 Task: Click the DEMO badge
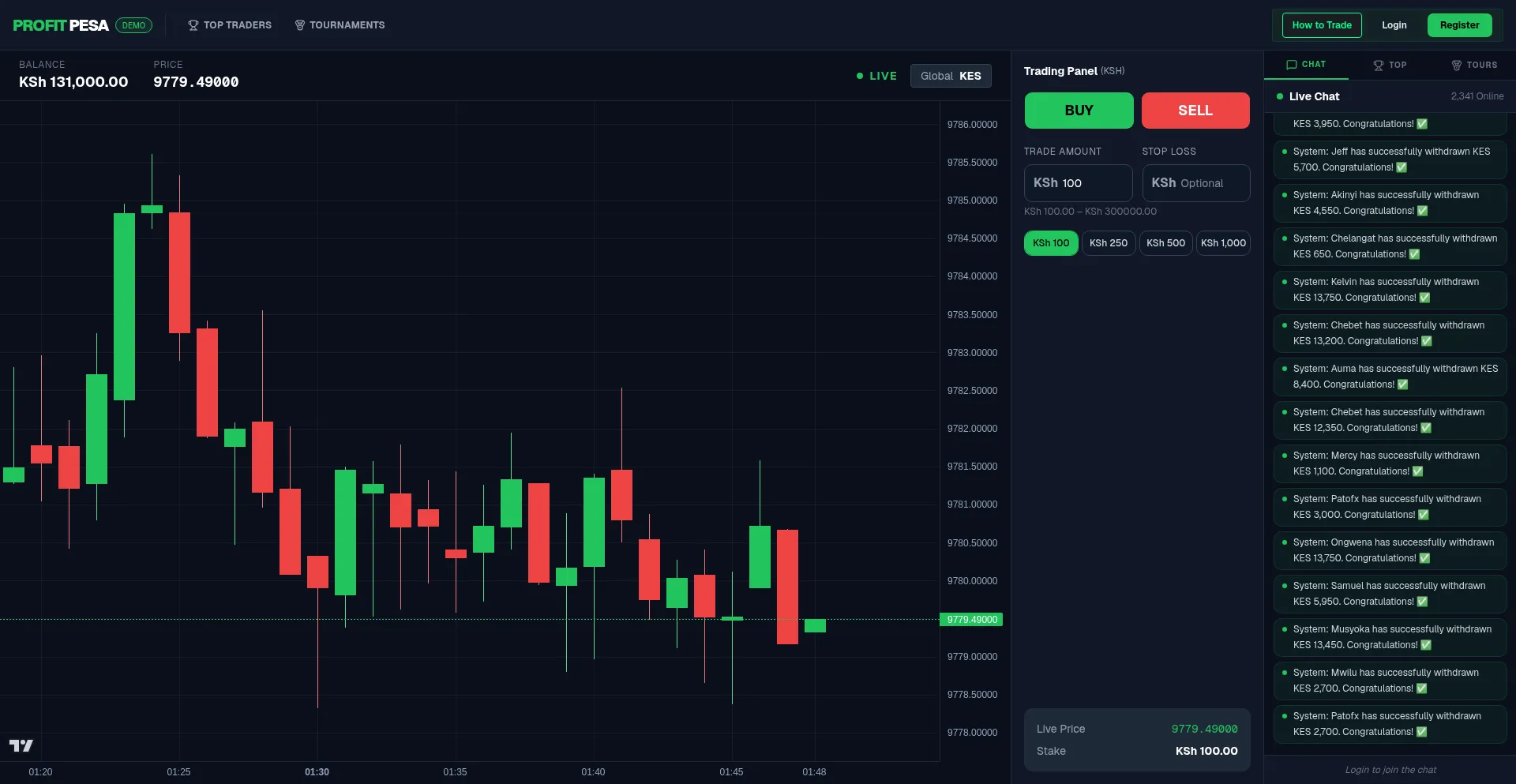(x=133, y=25)
